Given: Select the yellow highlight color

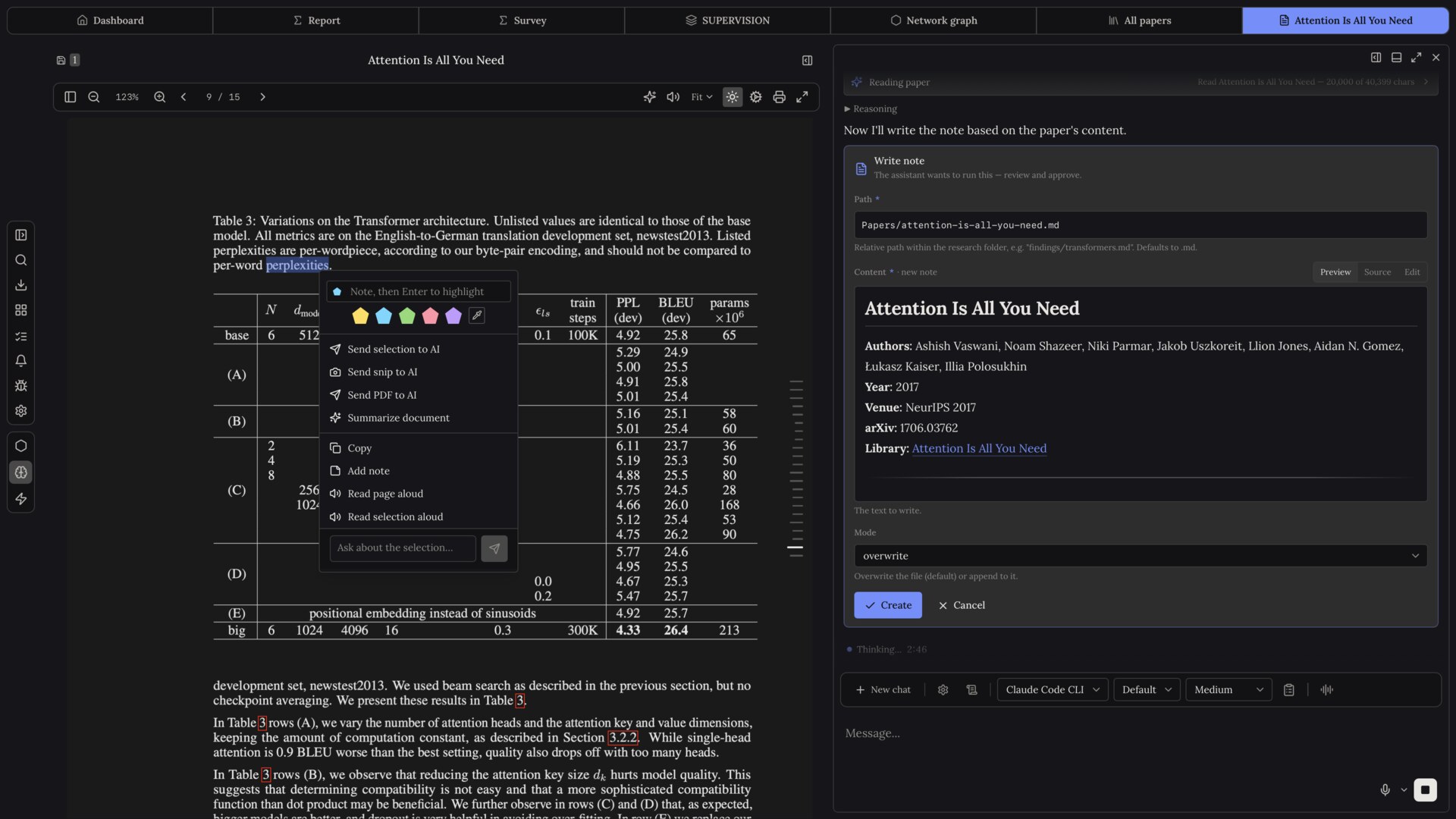Looking at the screenshot, I should click(360, 315).
